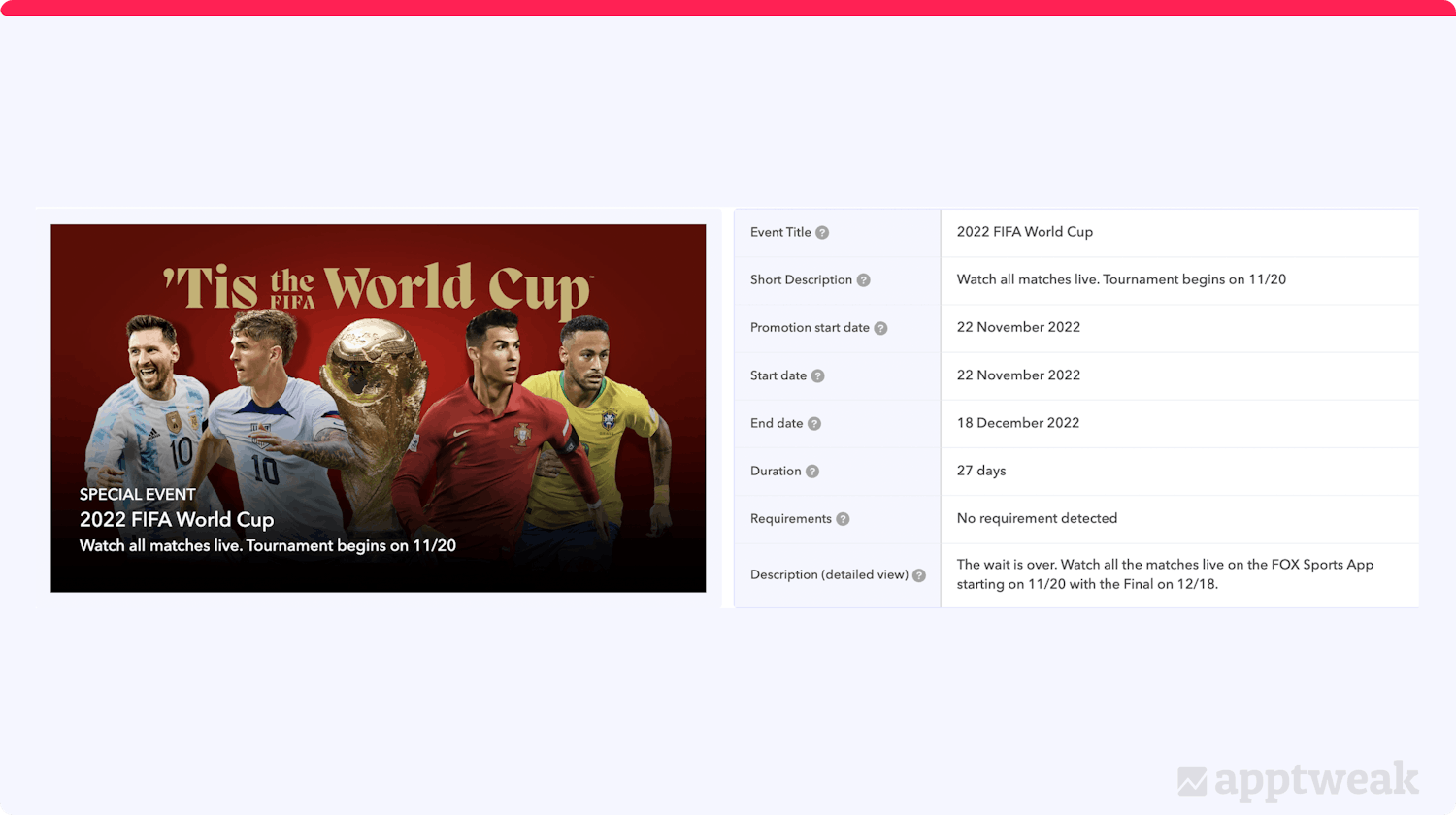The height and width of the screenshot is (815, 1456).
Task: Select the detailed description text
Action: 1165,574
